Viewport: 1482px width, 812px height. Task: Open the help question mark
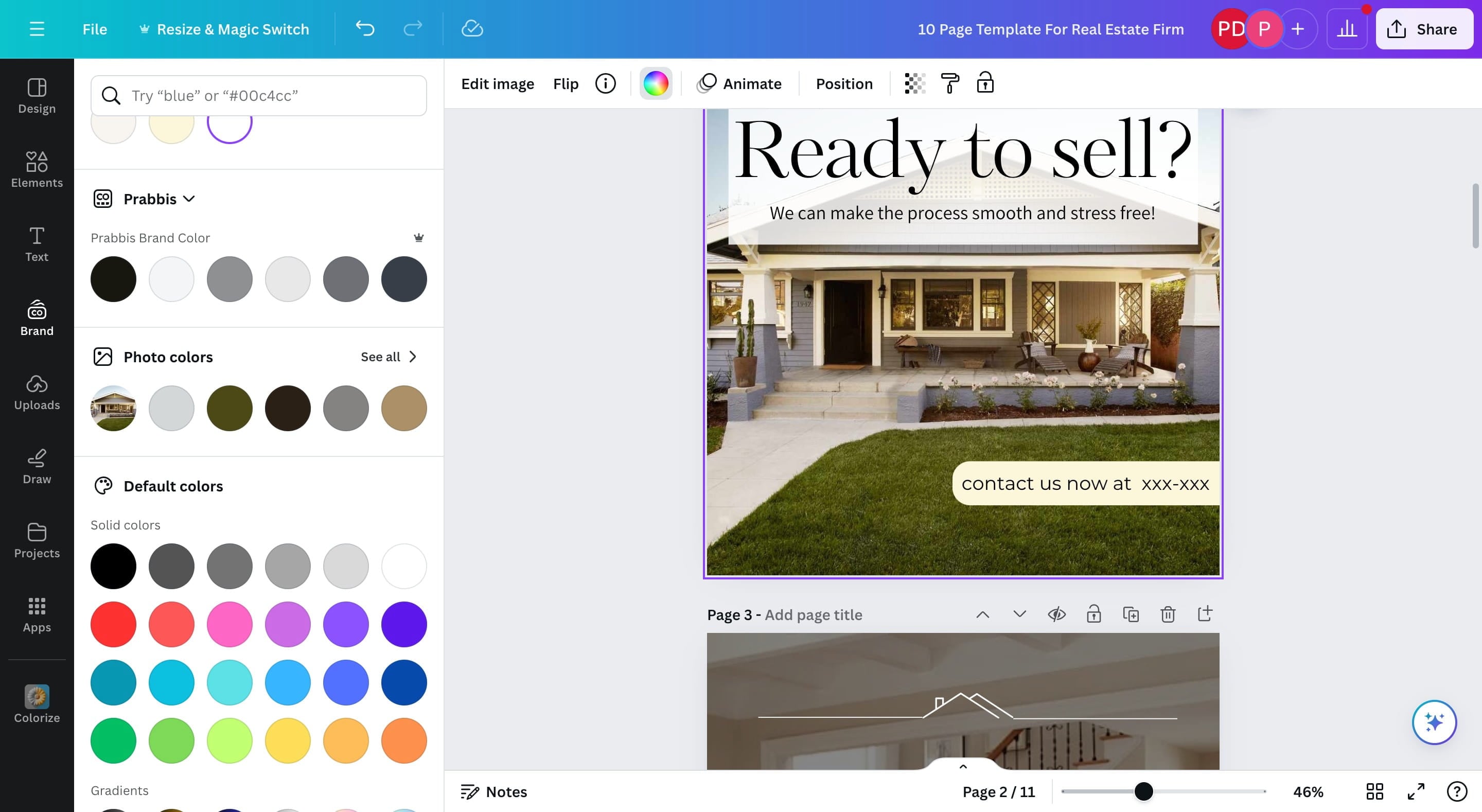click(x=1457, y=791)
